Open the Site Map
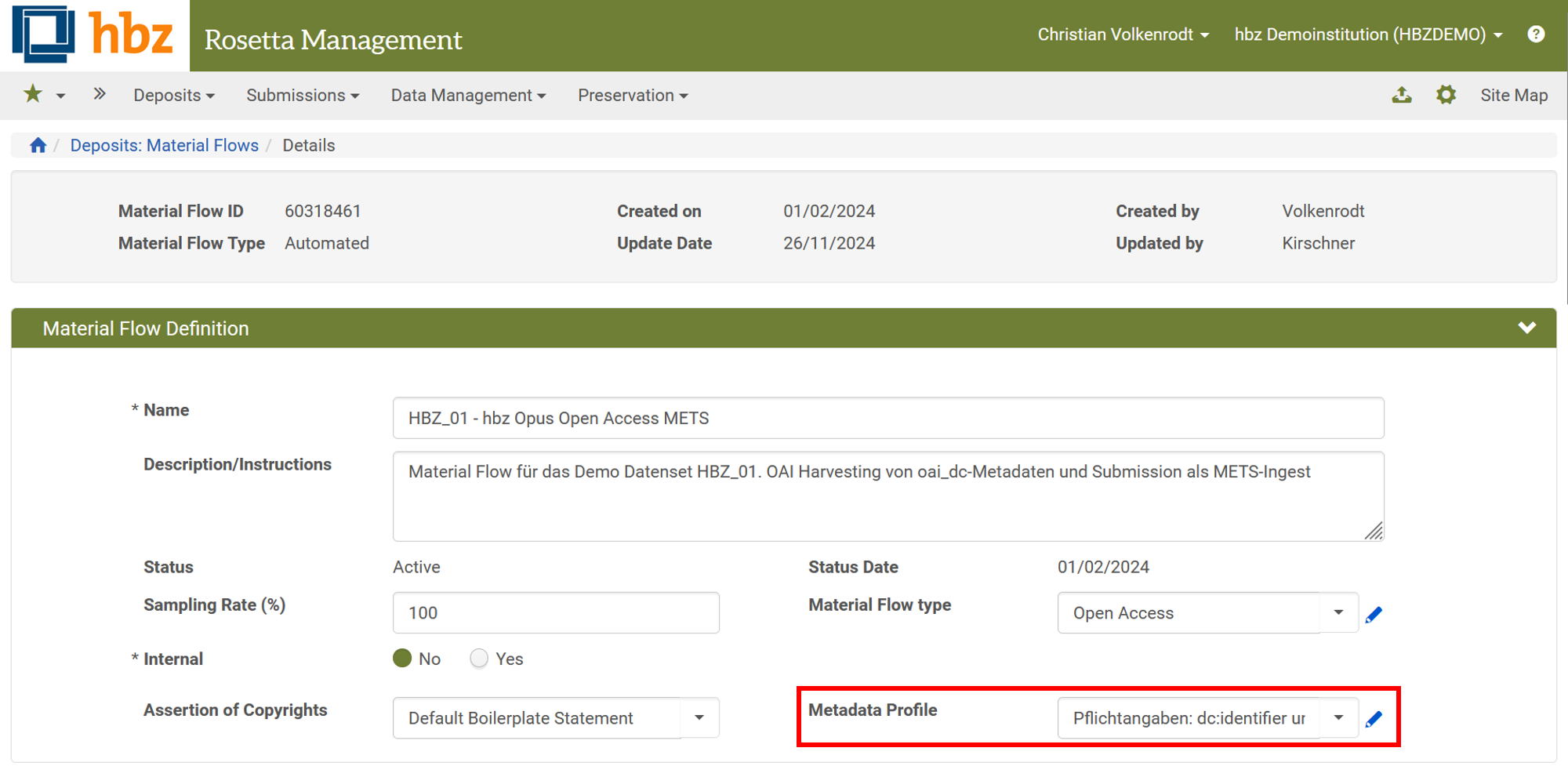Viewport: 1568px width, 766px height. coord(1513,95)
